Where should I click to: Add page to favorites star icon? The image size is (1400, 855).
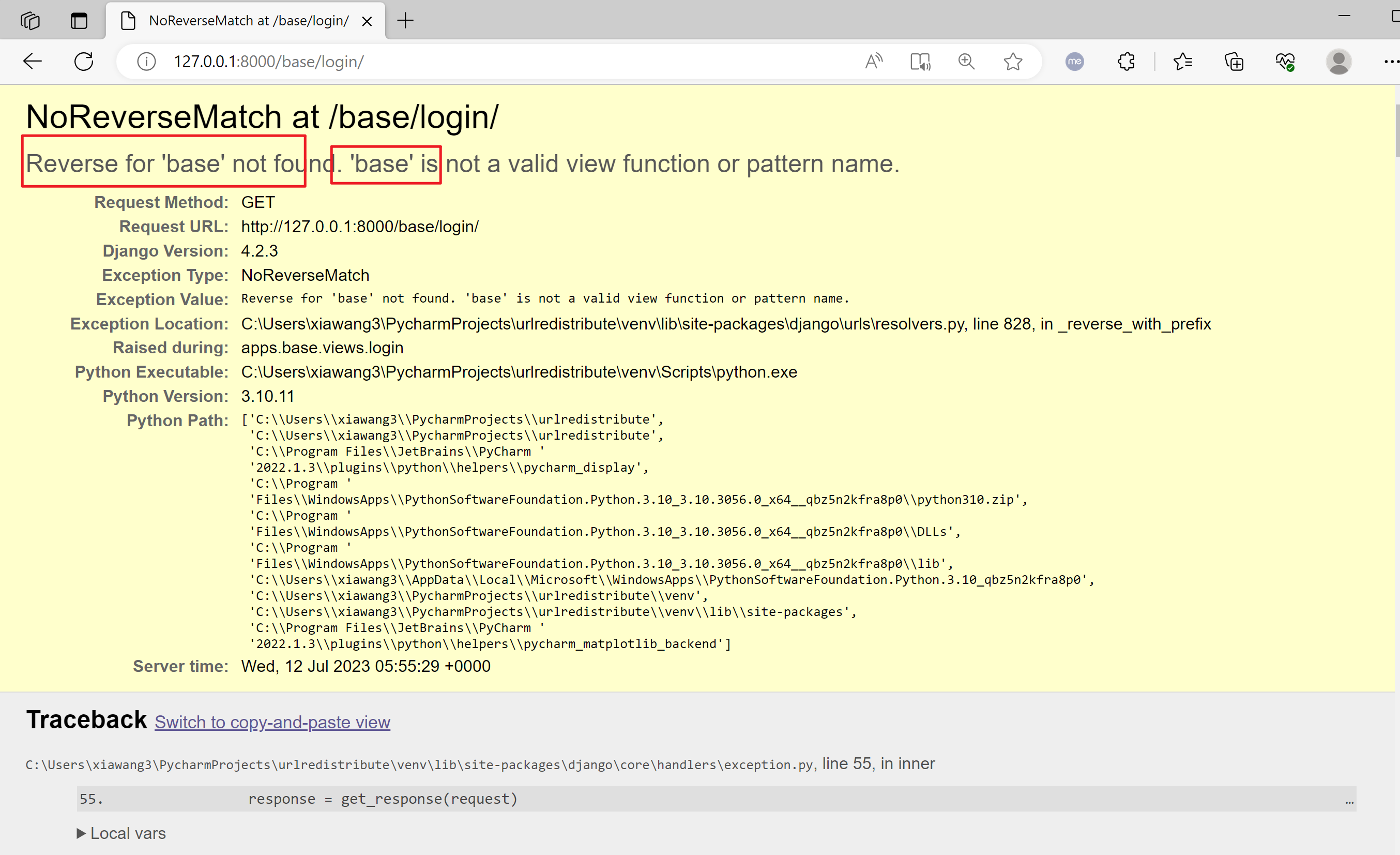(x=1012, y=62)
